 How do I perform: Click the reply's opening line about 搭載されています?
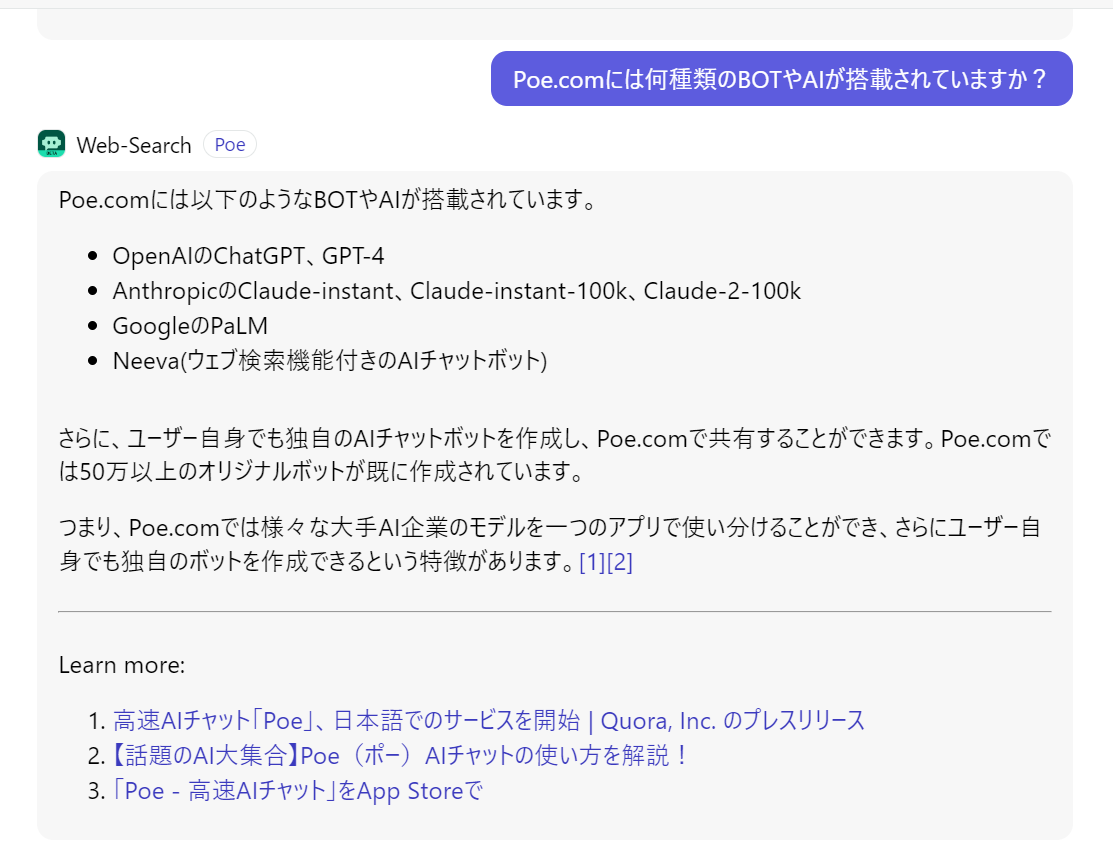pos(327,200)
